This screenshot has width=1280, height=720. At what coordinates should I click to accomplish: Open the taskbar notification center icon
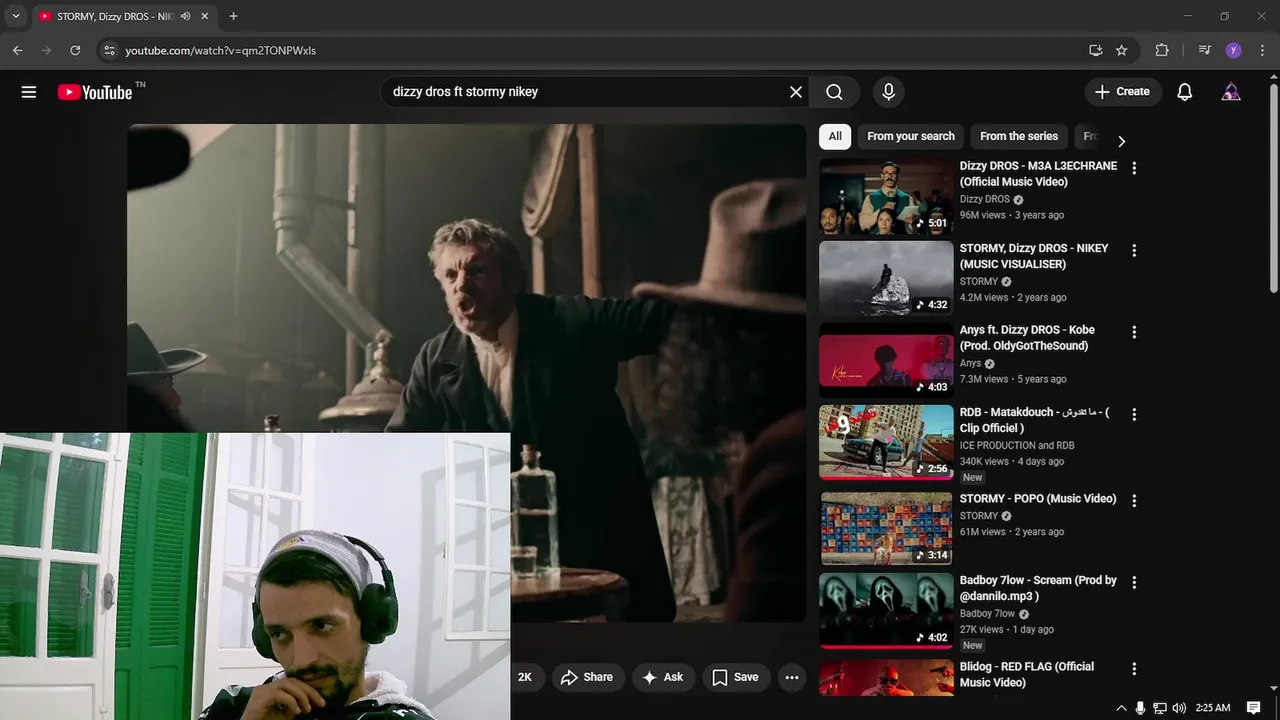1252,708
